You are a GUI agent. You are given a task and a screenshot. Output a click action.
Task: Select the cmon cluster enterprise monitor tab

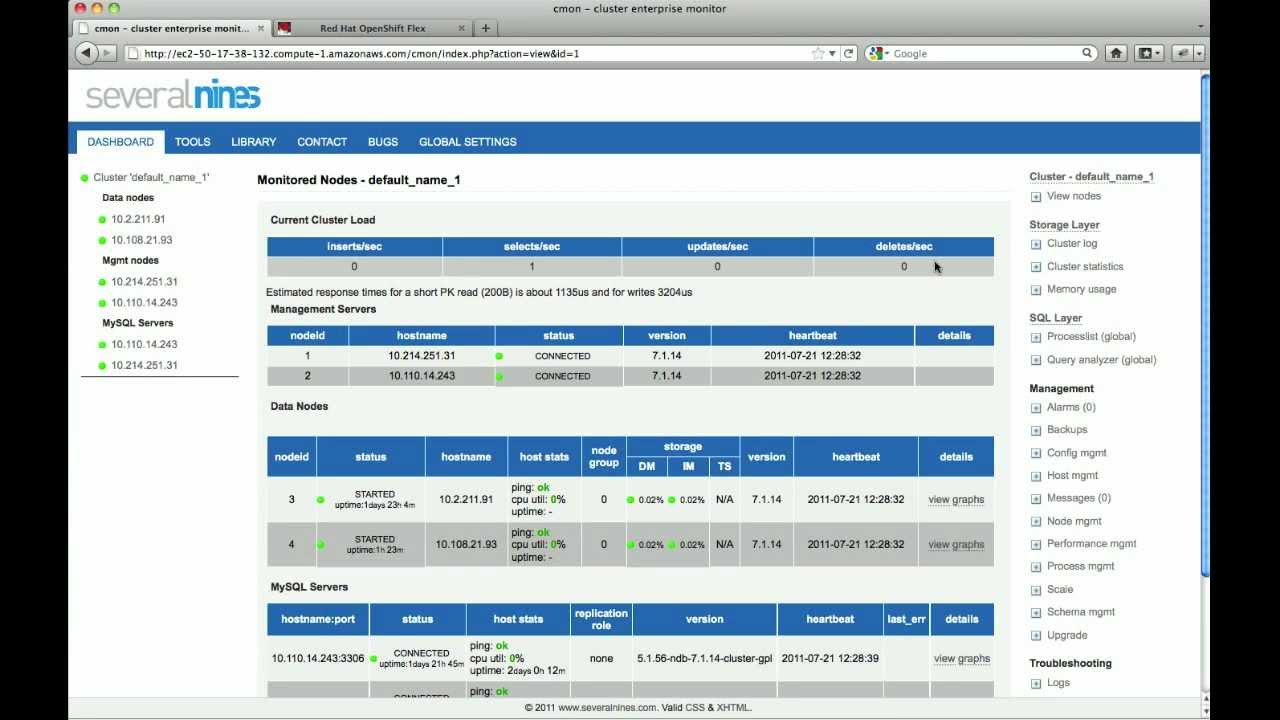pos(171,28)
